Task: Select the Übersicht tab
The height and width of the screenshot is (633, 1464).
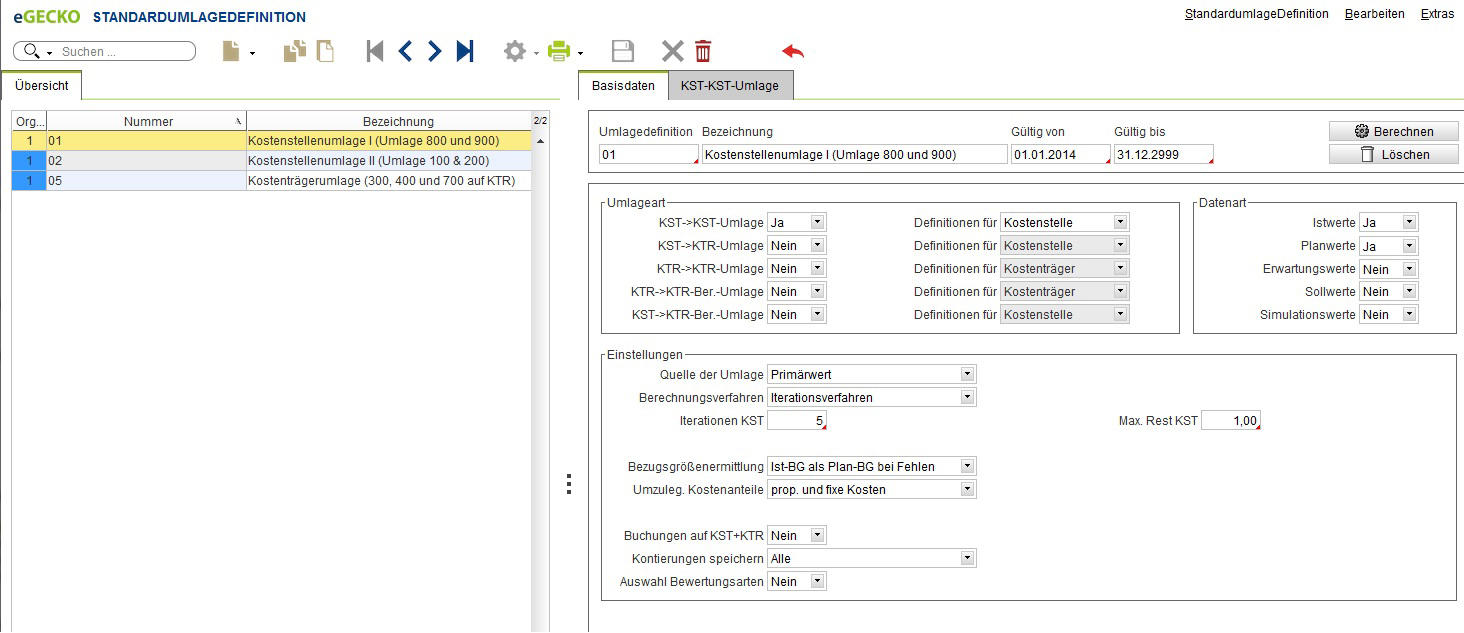Action: tap(42, 86)
